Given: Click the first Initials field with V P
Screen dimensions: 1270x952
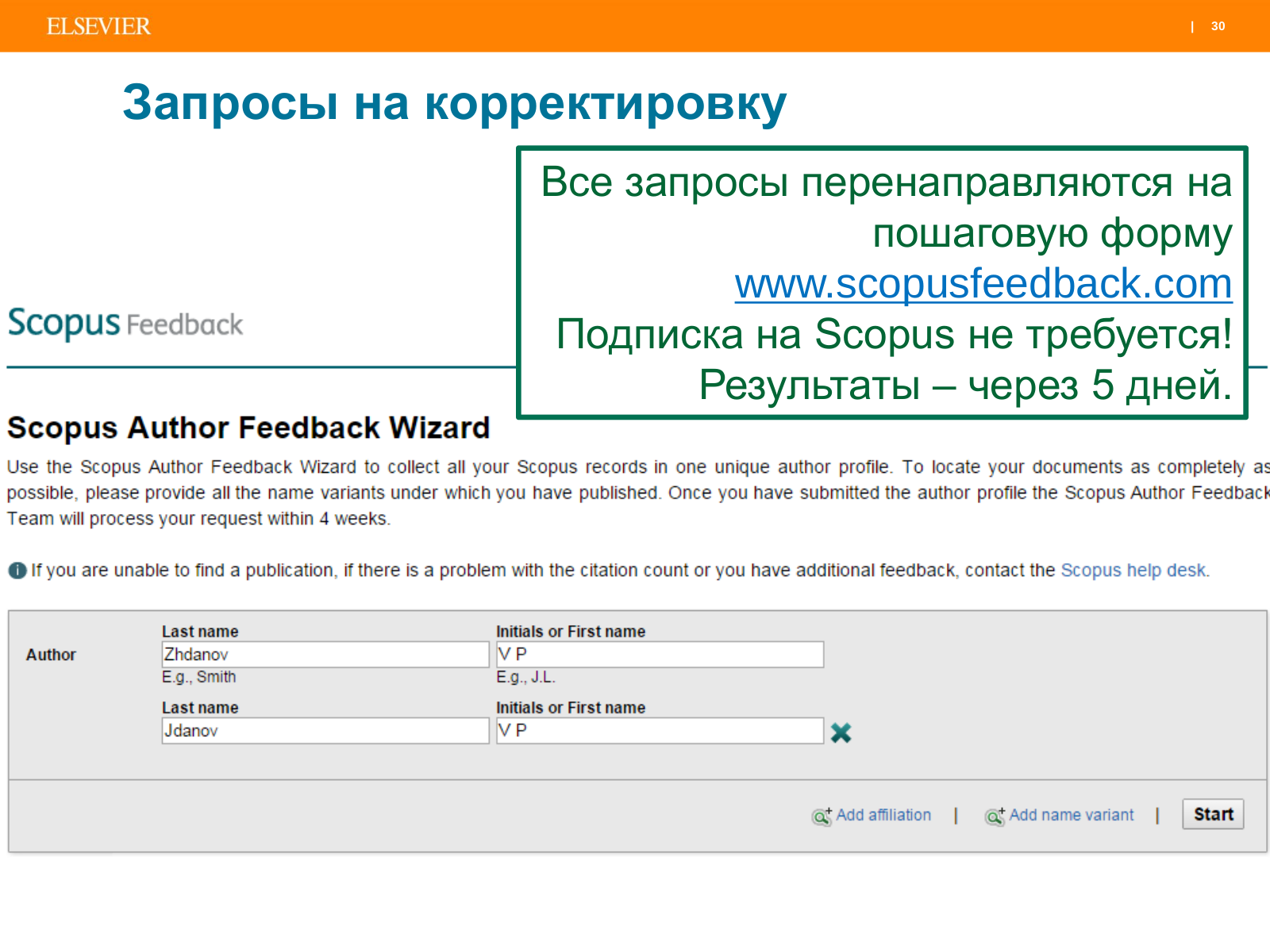Looking at the screenshot, I should (660, 654).
